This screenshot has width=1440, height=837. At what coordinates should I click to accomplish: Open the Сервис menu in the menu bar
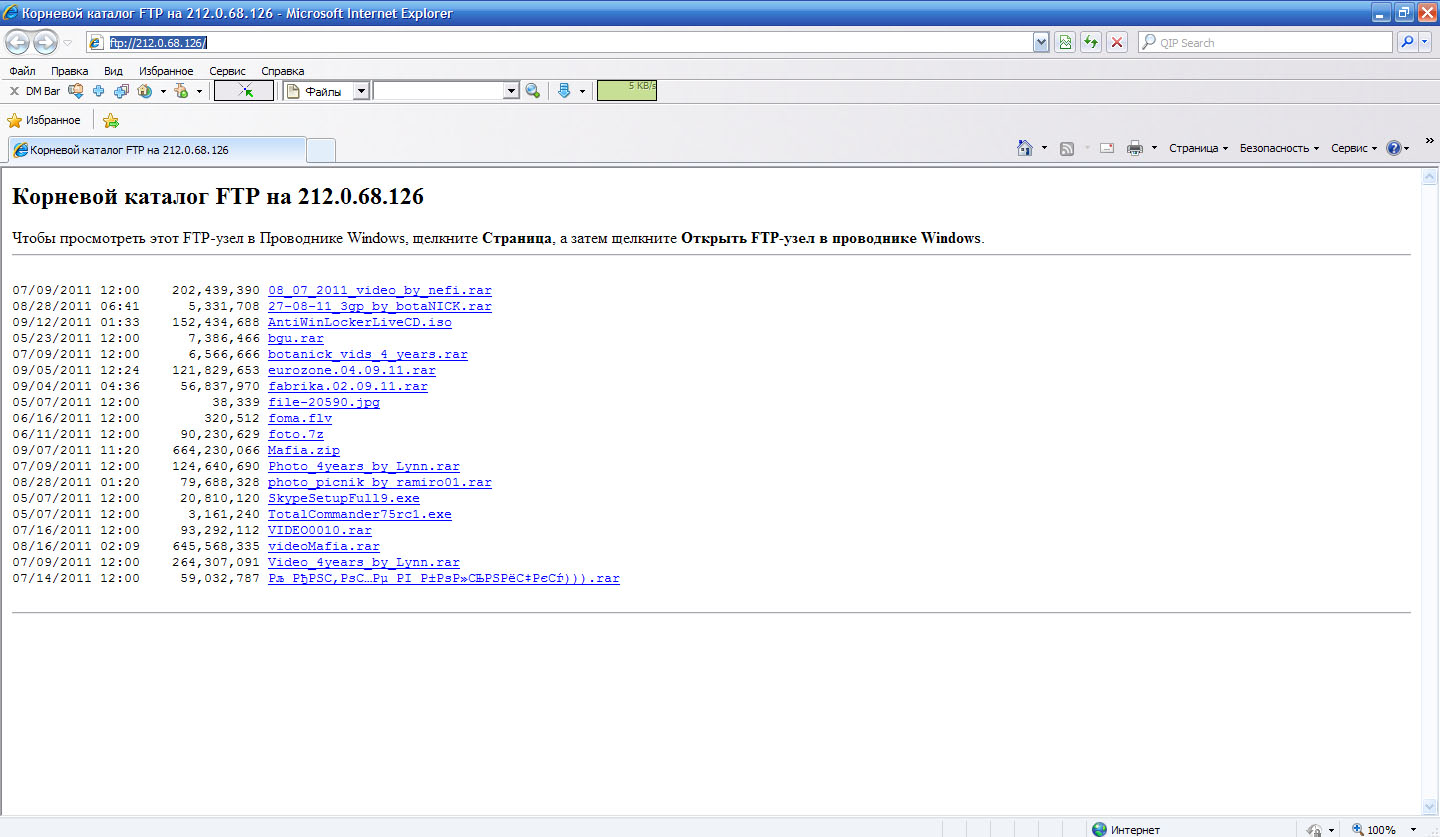(227, 71)
